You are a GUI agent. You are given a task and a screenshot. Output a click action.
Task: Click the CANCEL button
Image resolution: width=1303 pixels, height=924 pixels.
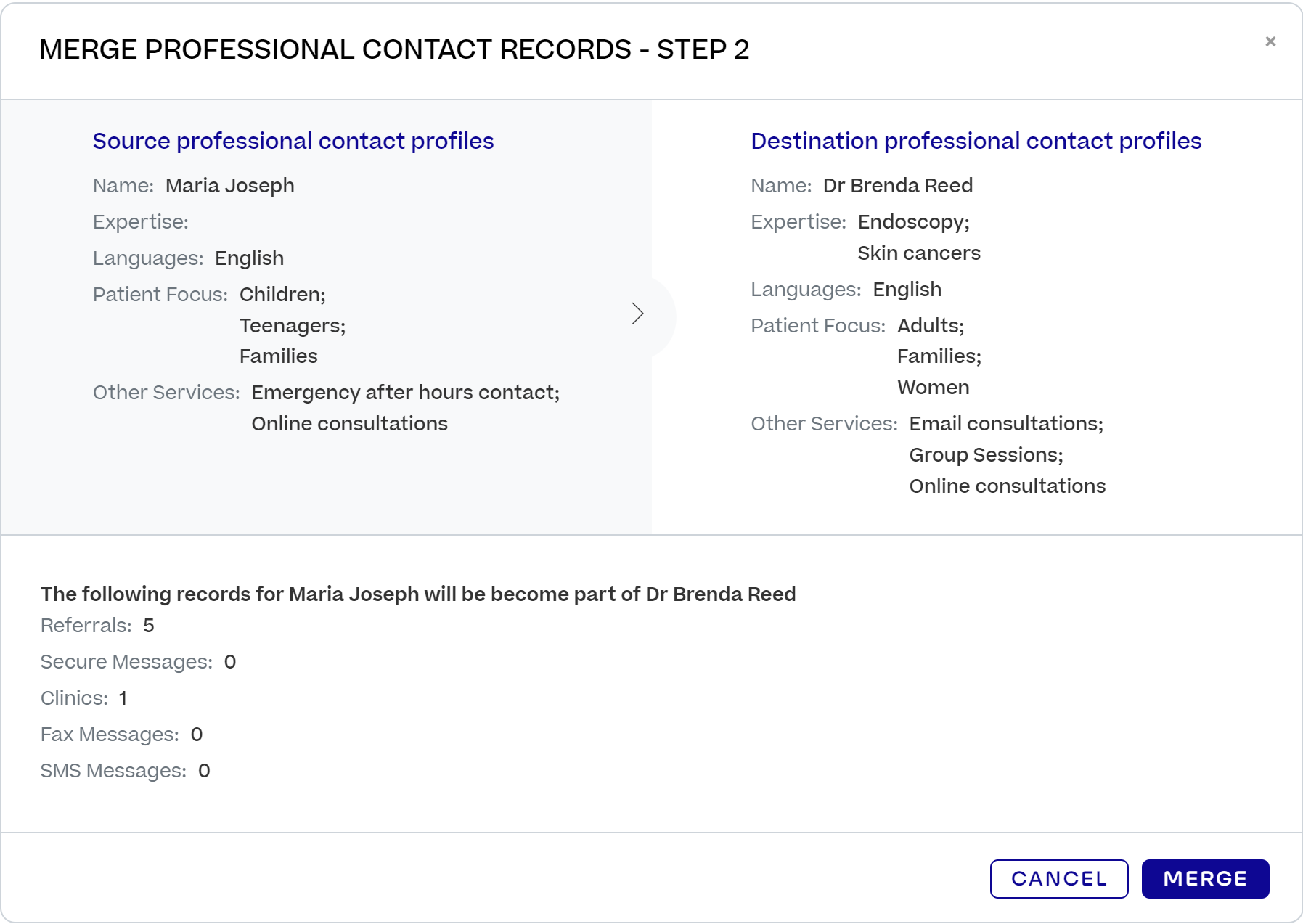tap(1058, 878)
